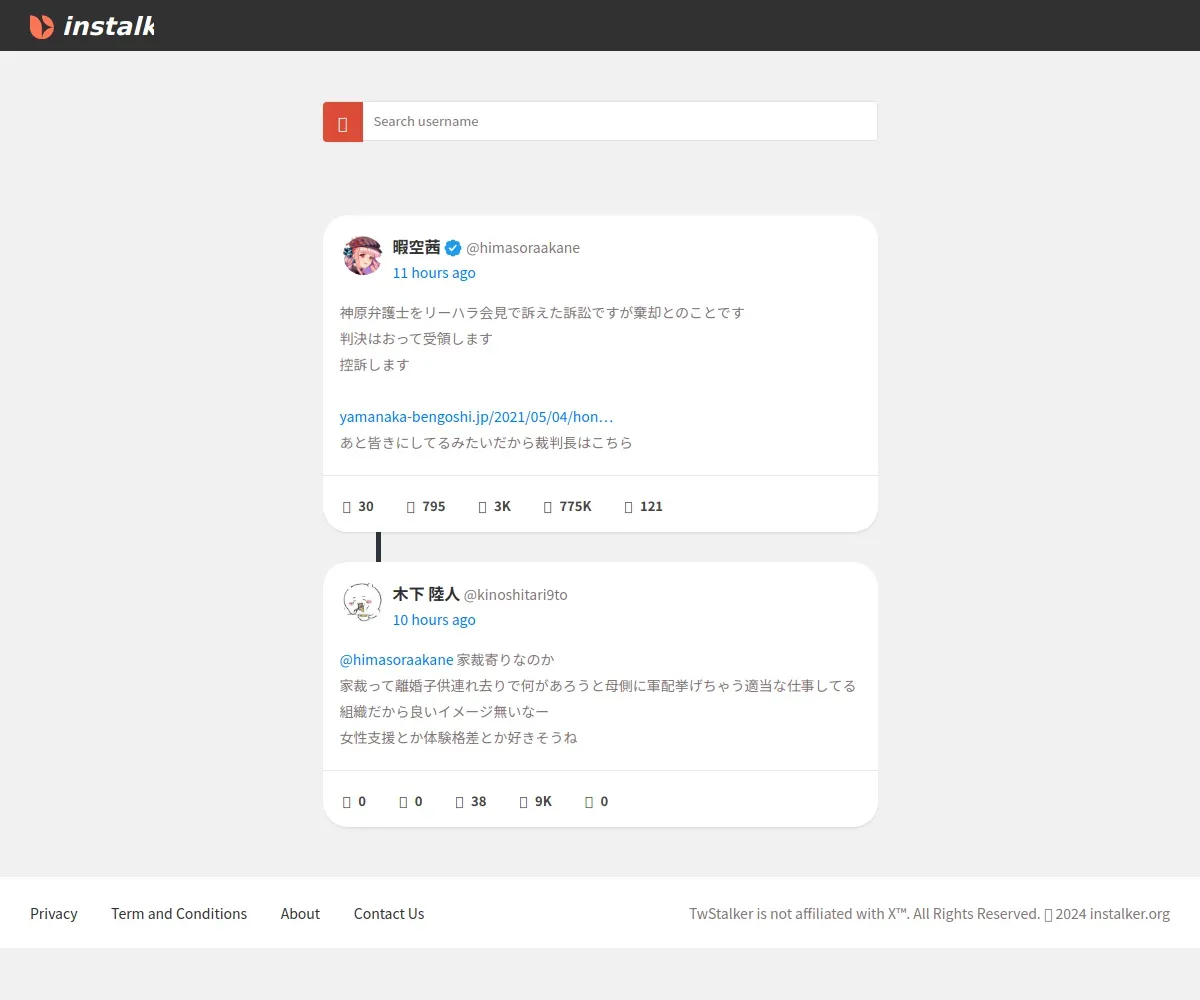Open the 暇空茜 display name

click(417, 247)
